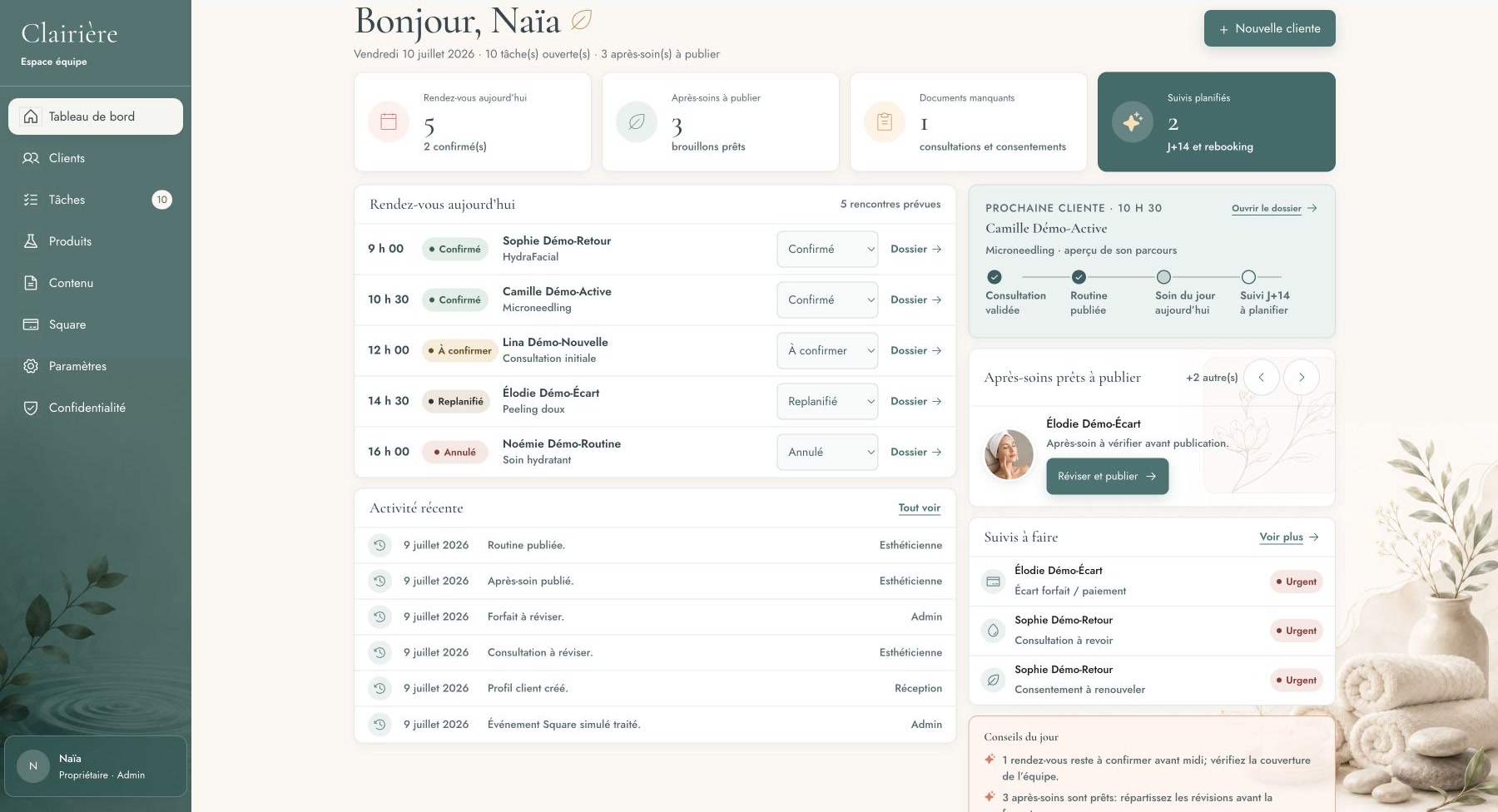Click the people icon beside Clients
This screenshot has width=1498, height=812.
click(x=31, y=158)
